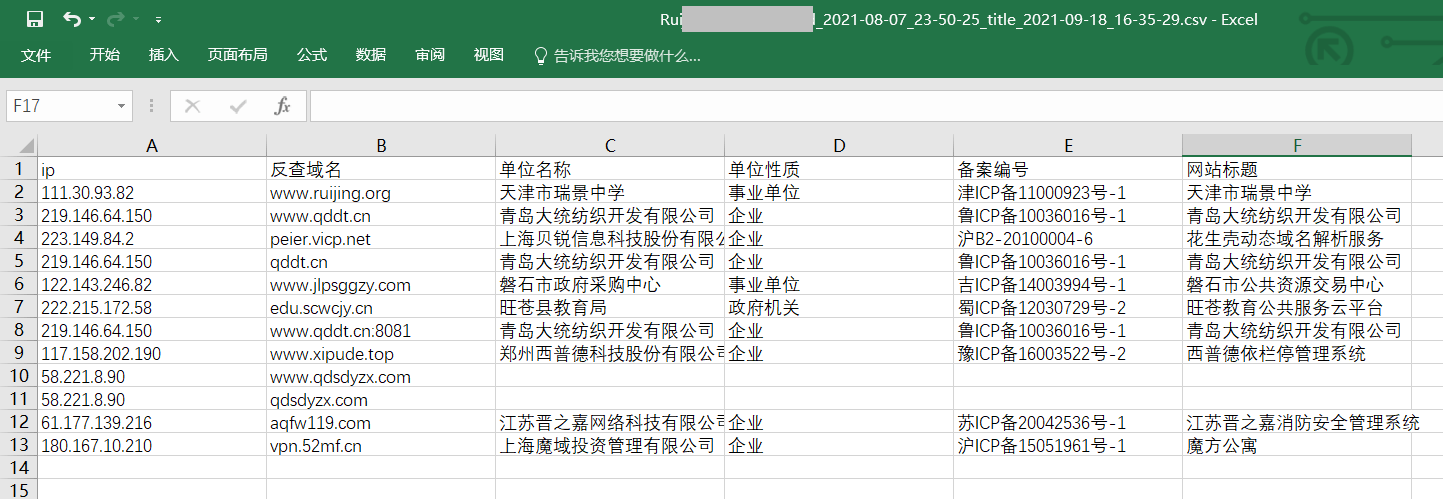1443x499 pixels.
Task: Click the '反查域名' header cell
Action: pyautogui.click(x=381, y=169)
